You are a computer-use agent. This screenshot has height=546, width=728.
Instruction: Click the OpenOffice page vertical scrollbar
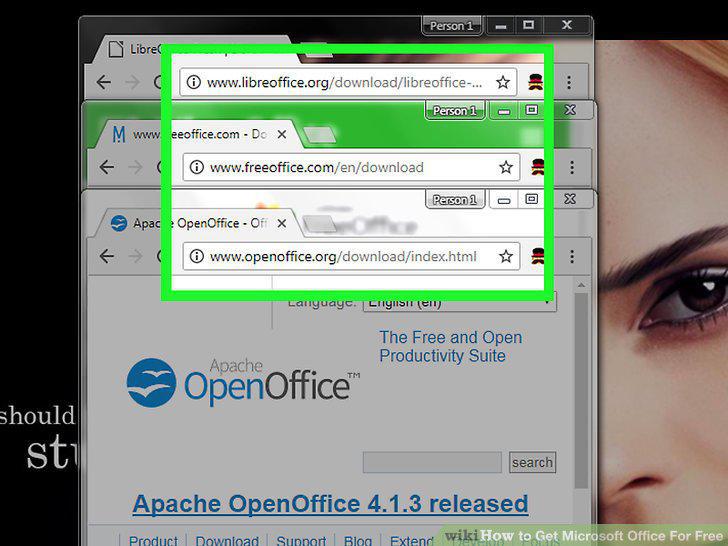[581, 390]
